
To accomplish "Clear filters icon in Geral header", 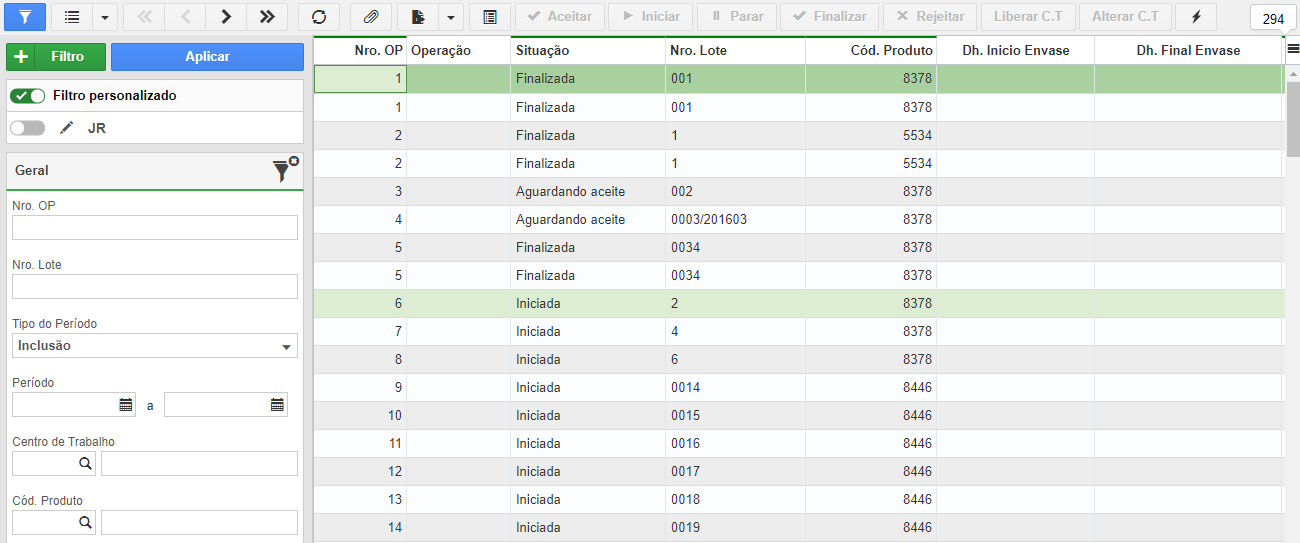I will pyautogui.click(x=285, y=170).
